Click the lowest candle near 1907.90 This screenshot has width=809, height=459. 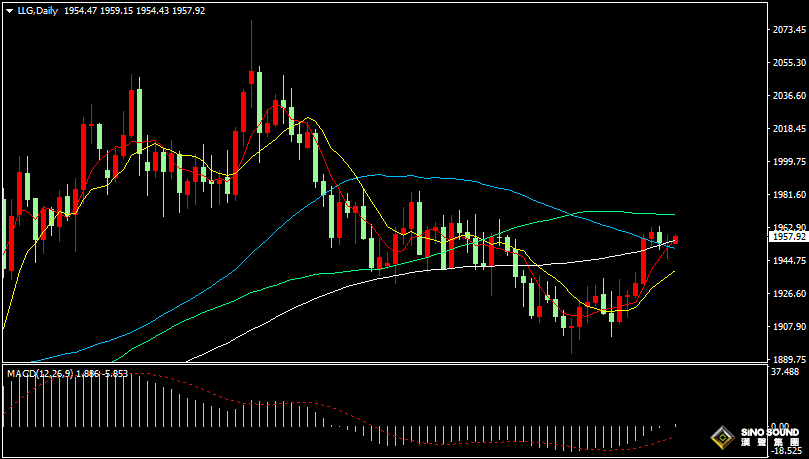[573, 325]
